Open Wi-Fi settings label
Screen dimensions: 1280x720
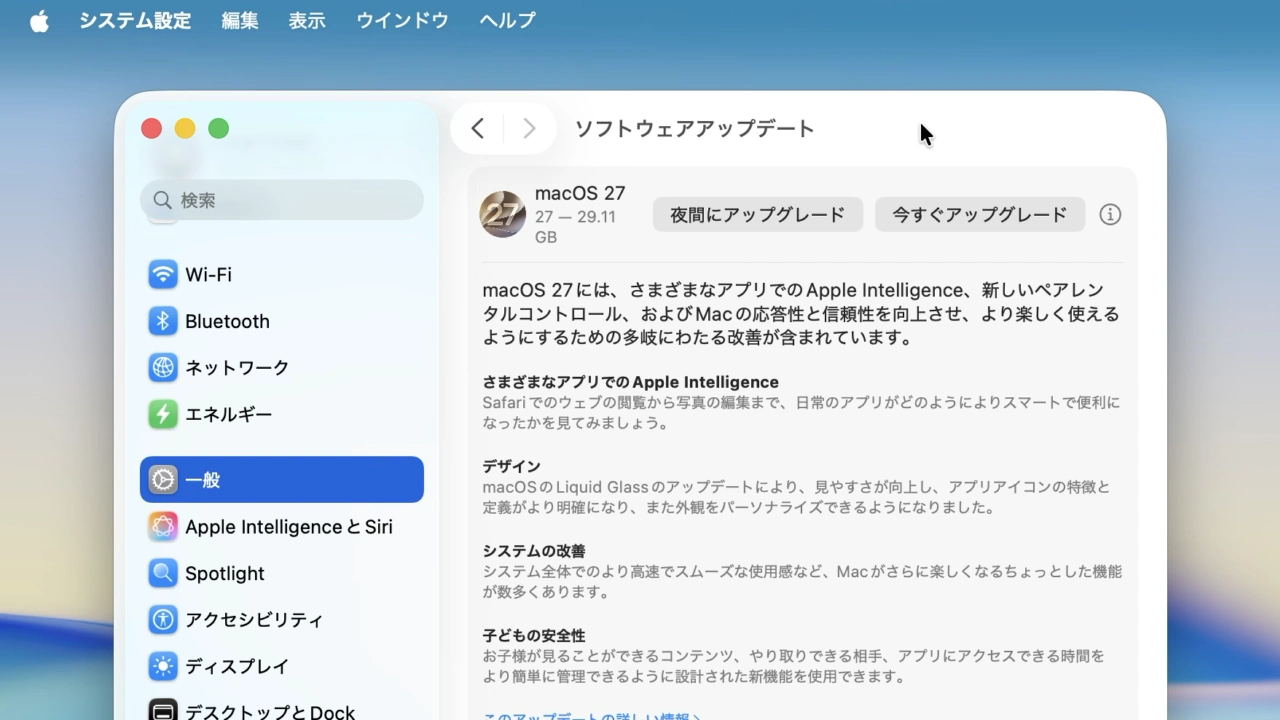tap(208, 274)
